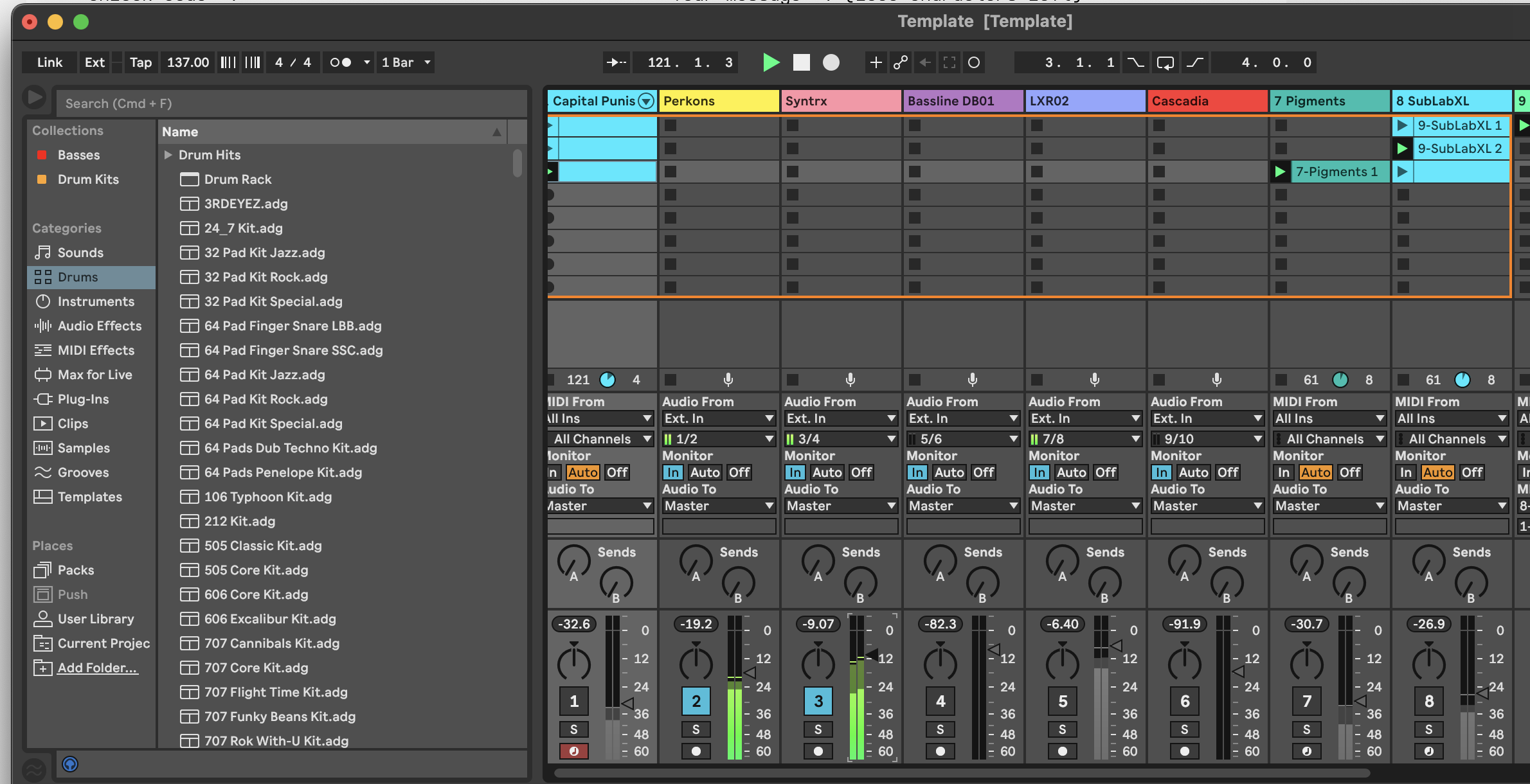Image resolution: width=1530 pixels, height=784 pixels.
Task: Toggle the Punch-In switch icon
Action: [1136, 62]
